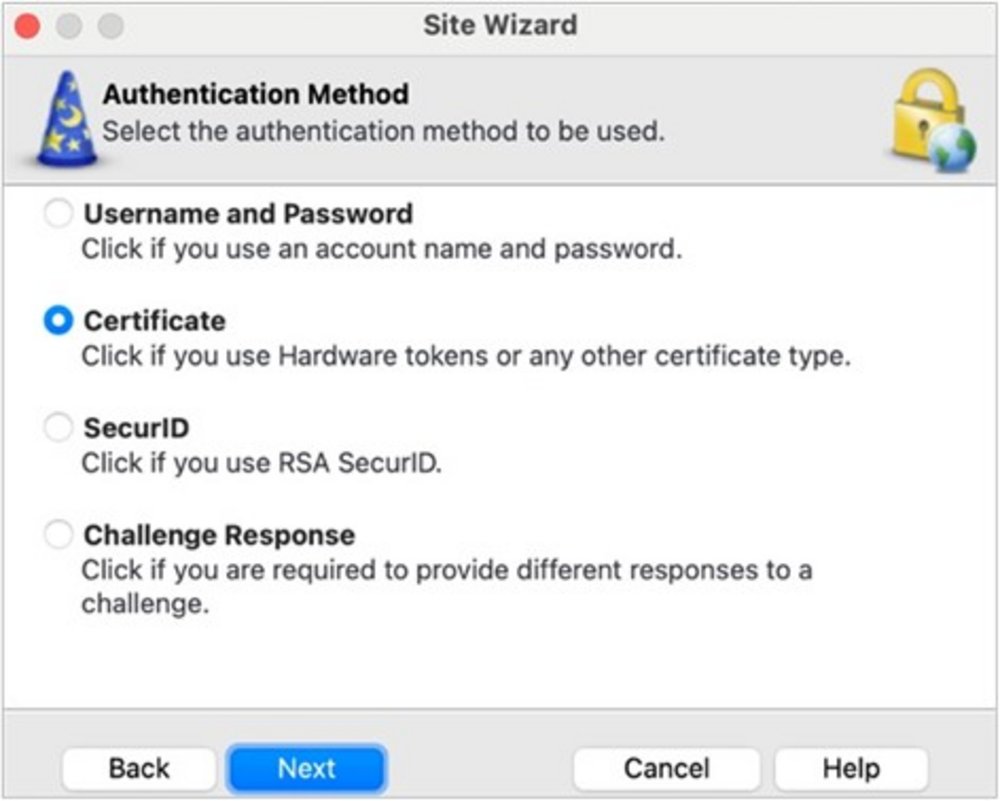The height and width of the screenshot is (801, 1000).
Task: Click the red close window button
Action: (27, 26)
